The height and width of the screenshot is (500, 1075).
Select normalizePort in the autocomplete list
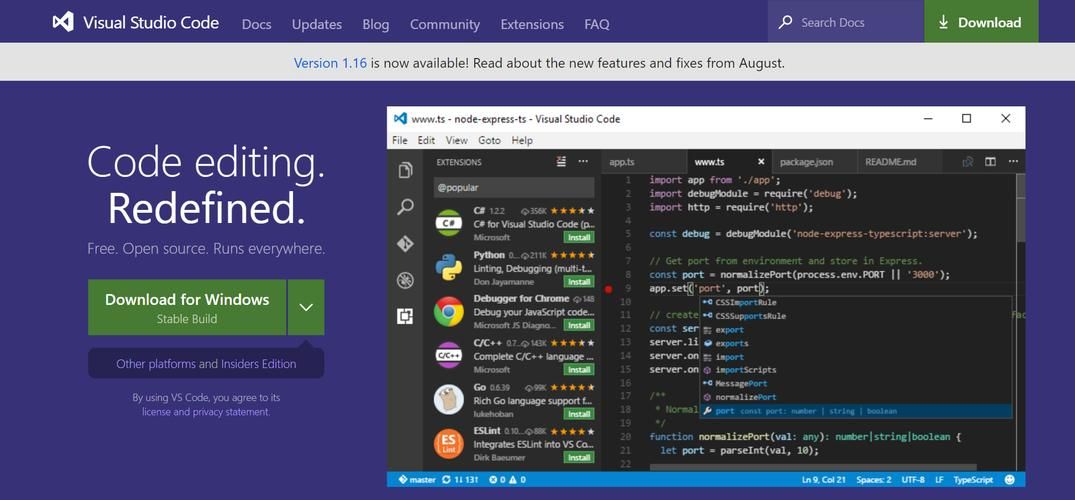click(745, 397)
